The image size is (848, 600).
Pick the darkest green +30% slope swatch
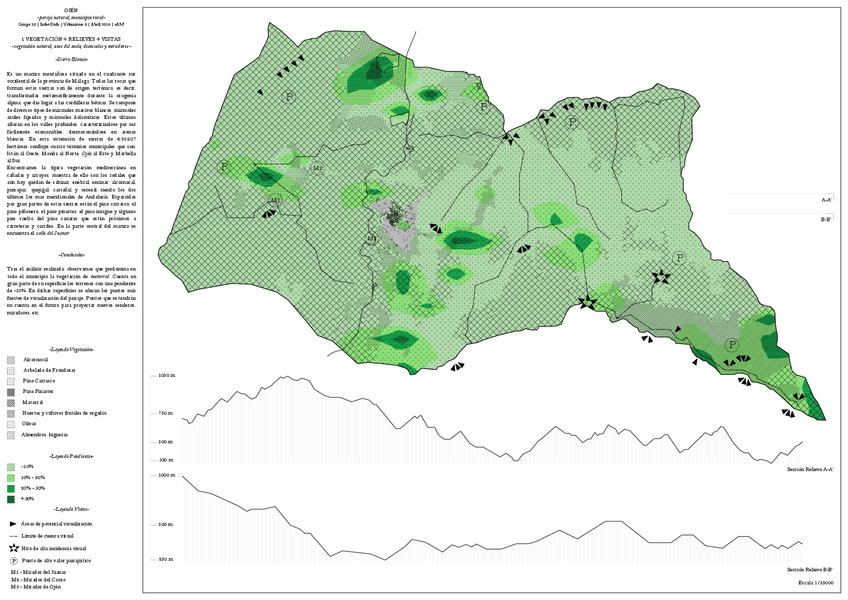[10, 498]
